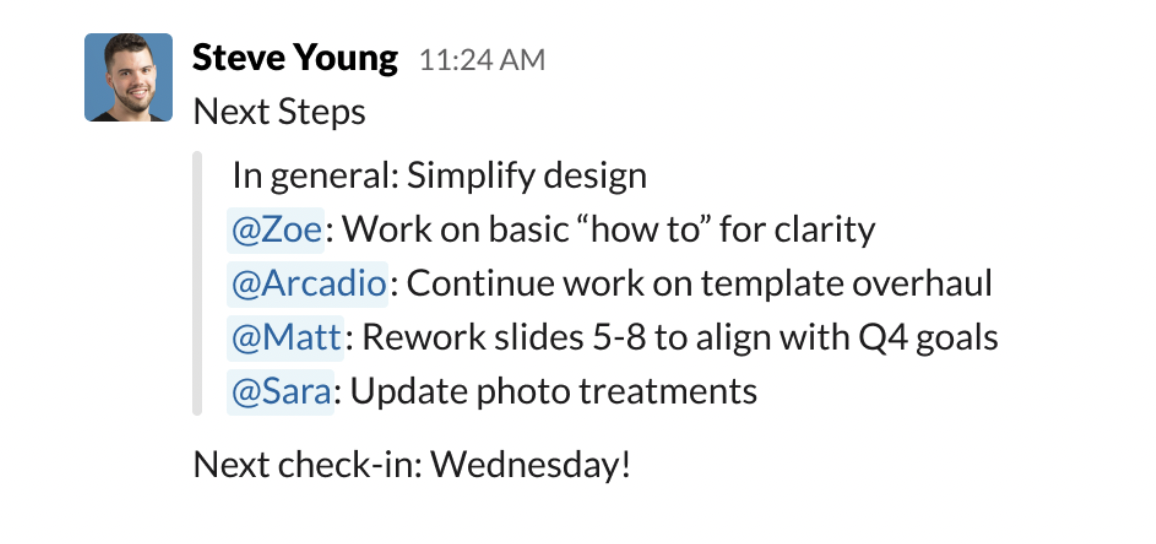The image size is (1156, 544).
Task: Click the phrase "Simplify design"
Action: tap(527, 176)
